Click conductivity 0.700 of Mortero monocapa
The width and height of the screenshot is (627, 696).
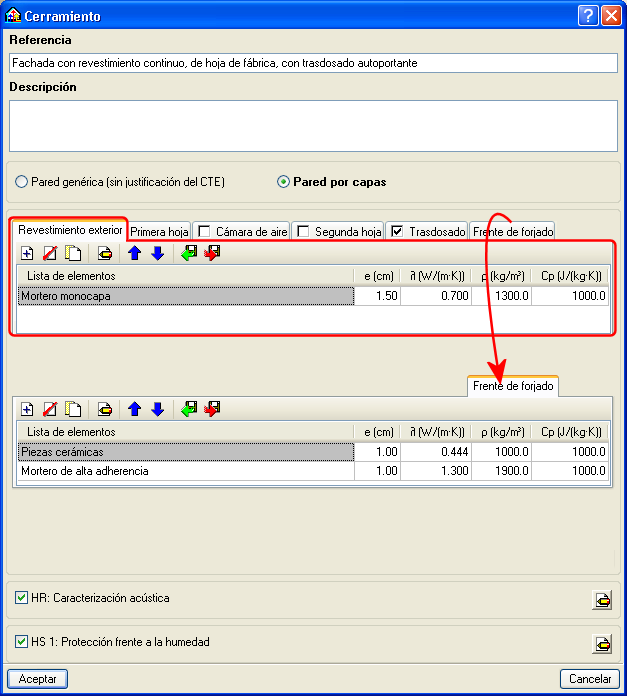coord(436,296)
